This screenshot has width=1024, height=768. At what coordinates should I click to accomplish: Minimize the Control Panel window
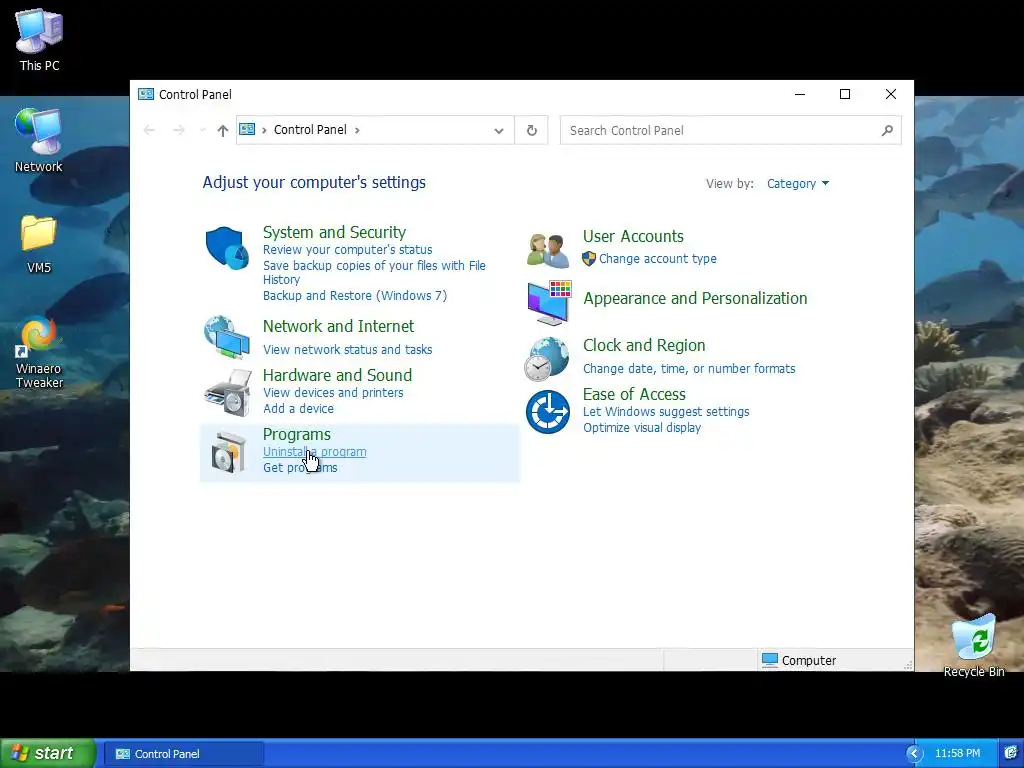[x=799, y=94]
